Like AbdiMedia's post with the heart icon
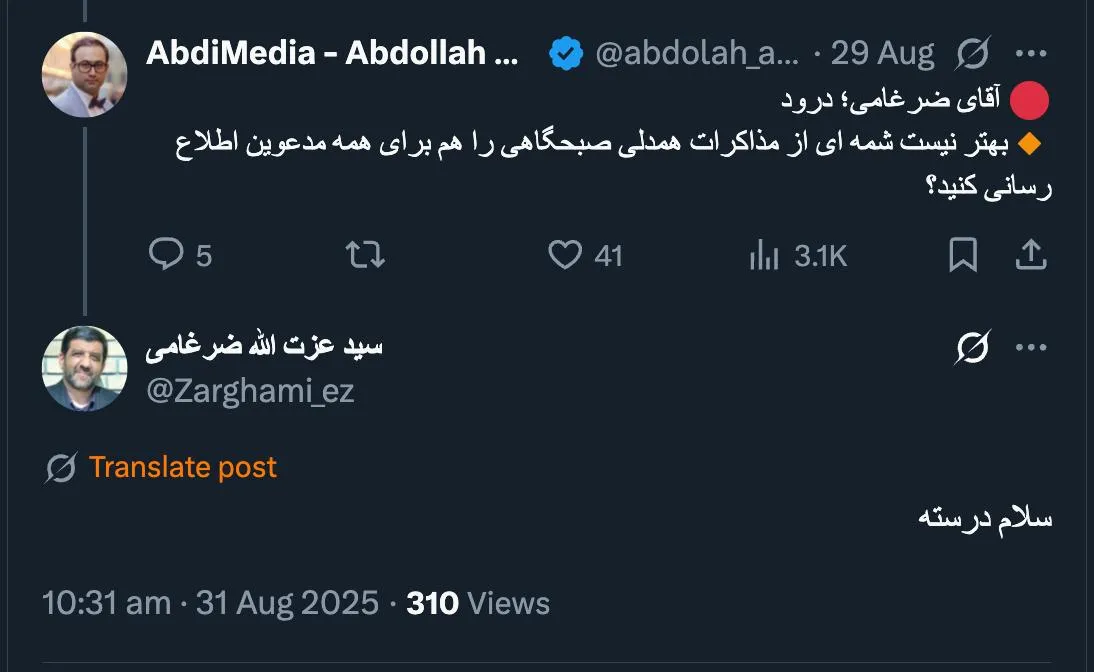The width and height of the screenshot is (1094, 672). [x=565, y=256]
